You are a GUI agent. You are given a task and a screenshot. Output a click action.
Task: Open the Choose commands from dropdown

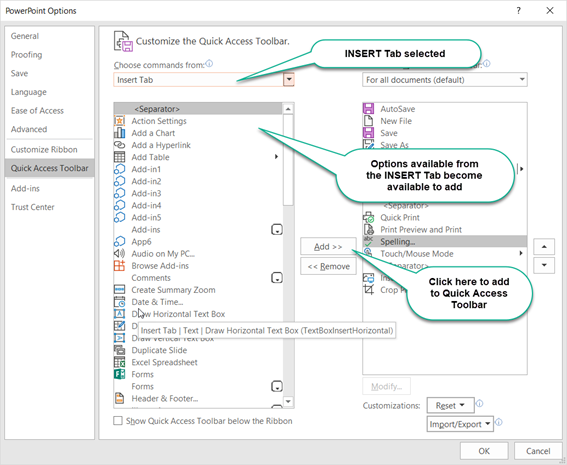[289, 79]
